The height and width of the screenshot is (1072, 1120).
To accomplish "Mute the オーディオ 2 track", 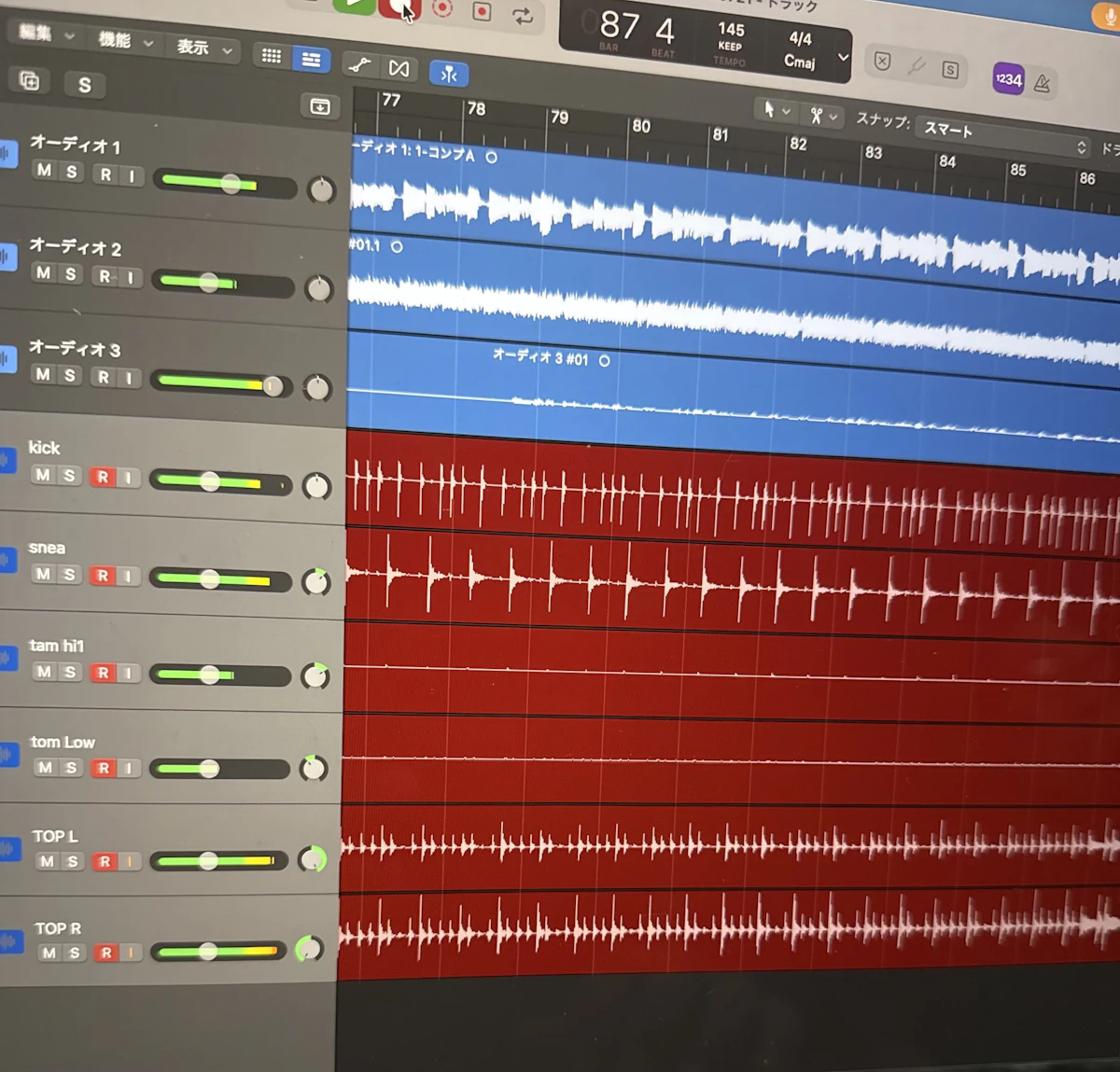I will [x=43, y=272].
